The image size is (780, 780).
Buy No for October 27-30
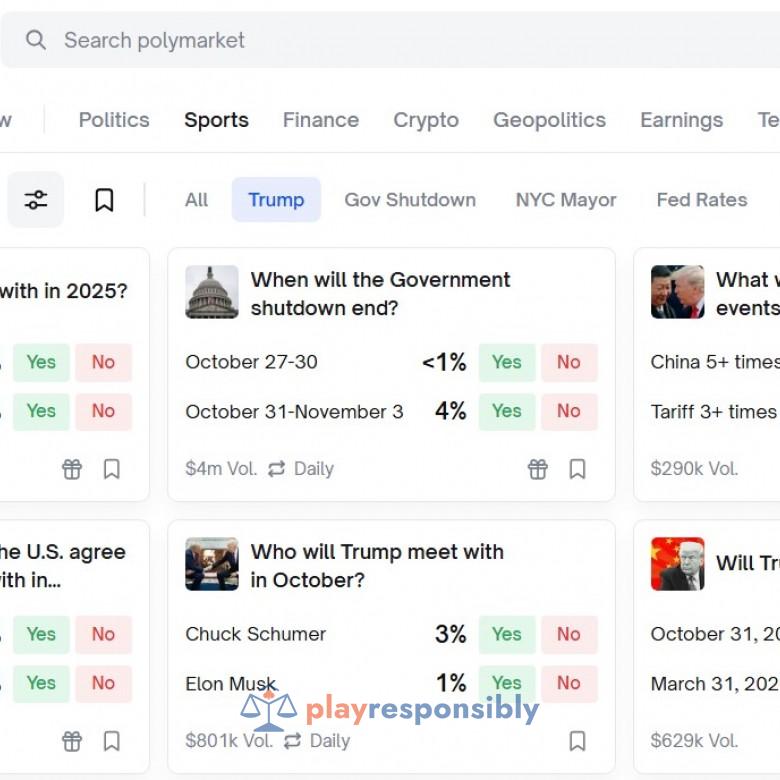point(569,362)
